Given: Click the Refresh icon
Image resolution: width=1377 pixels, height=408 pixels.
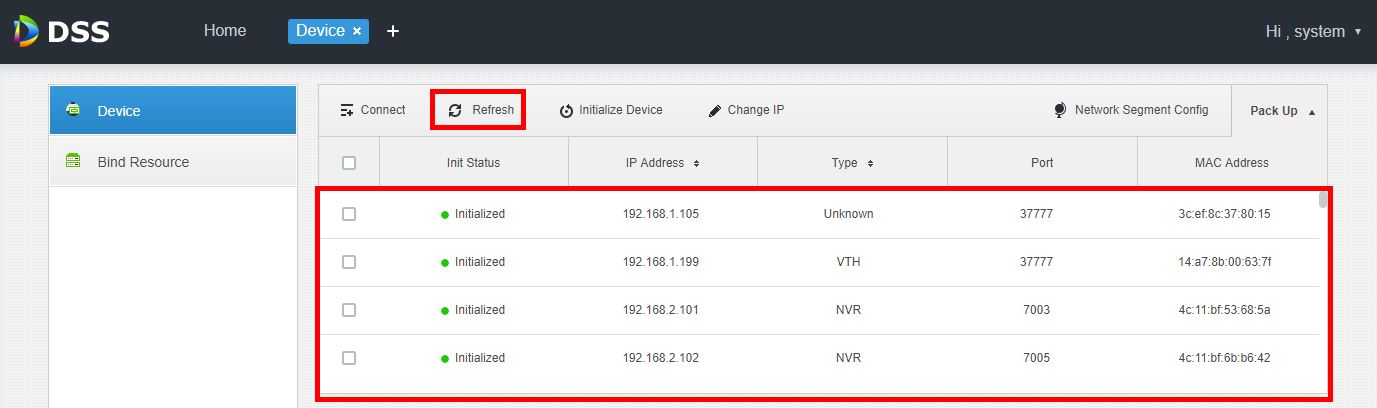Looking at the screenshot, I should (455, 110).
